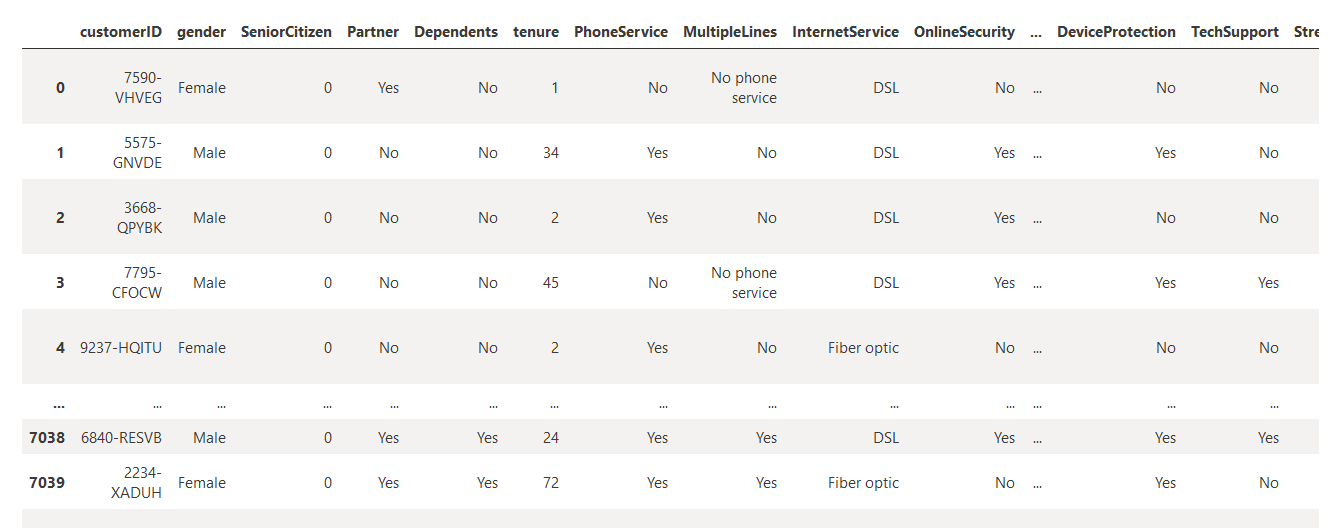Select 'No phone service' in row 0
This screenshot has height=528, width=1335.
pyautogui.click(x=744, y=88)
